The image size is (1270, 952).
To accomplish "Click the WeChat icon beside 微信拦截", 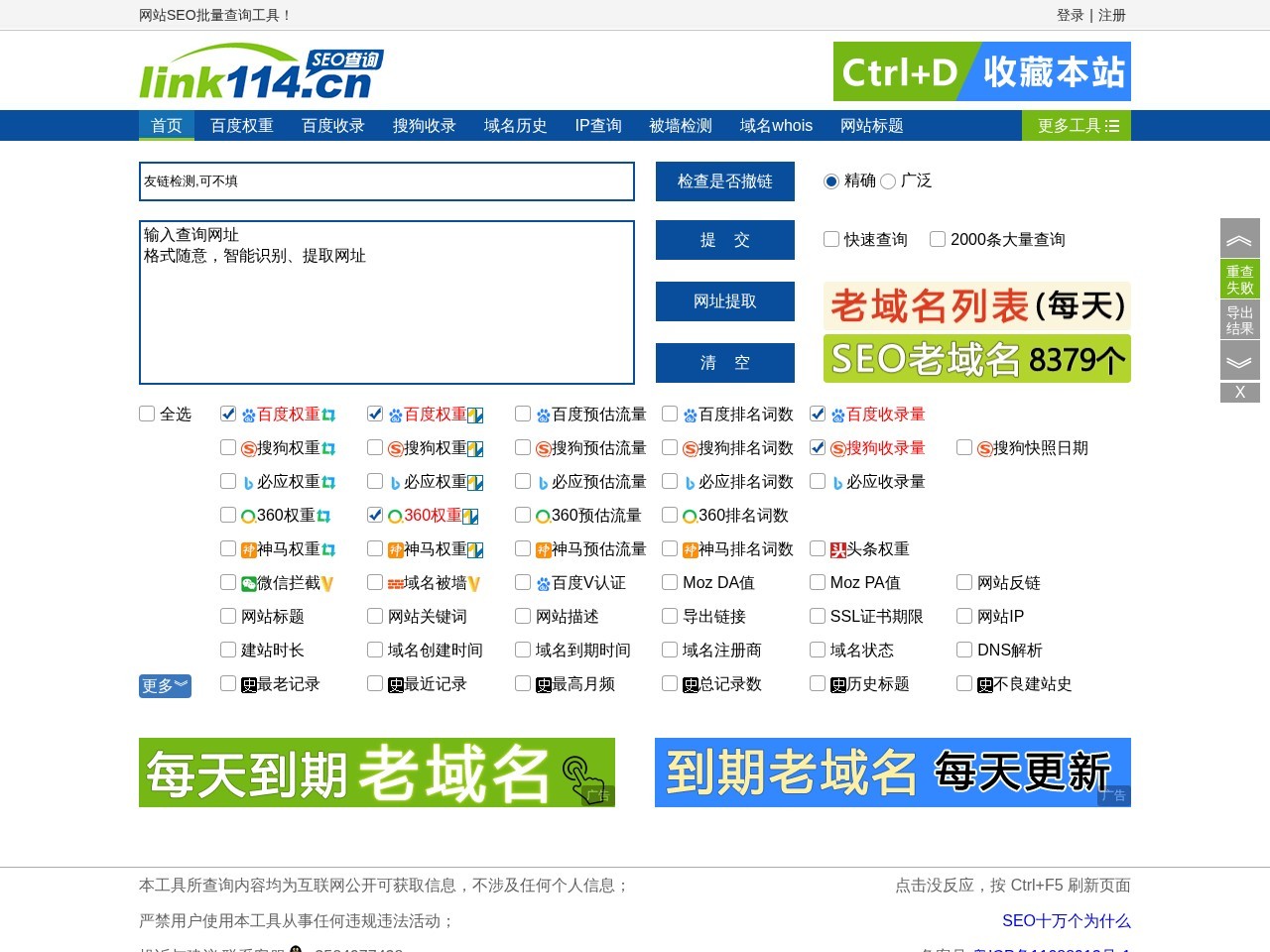I will click(249, 584).
